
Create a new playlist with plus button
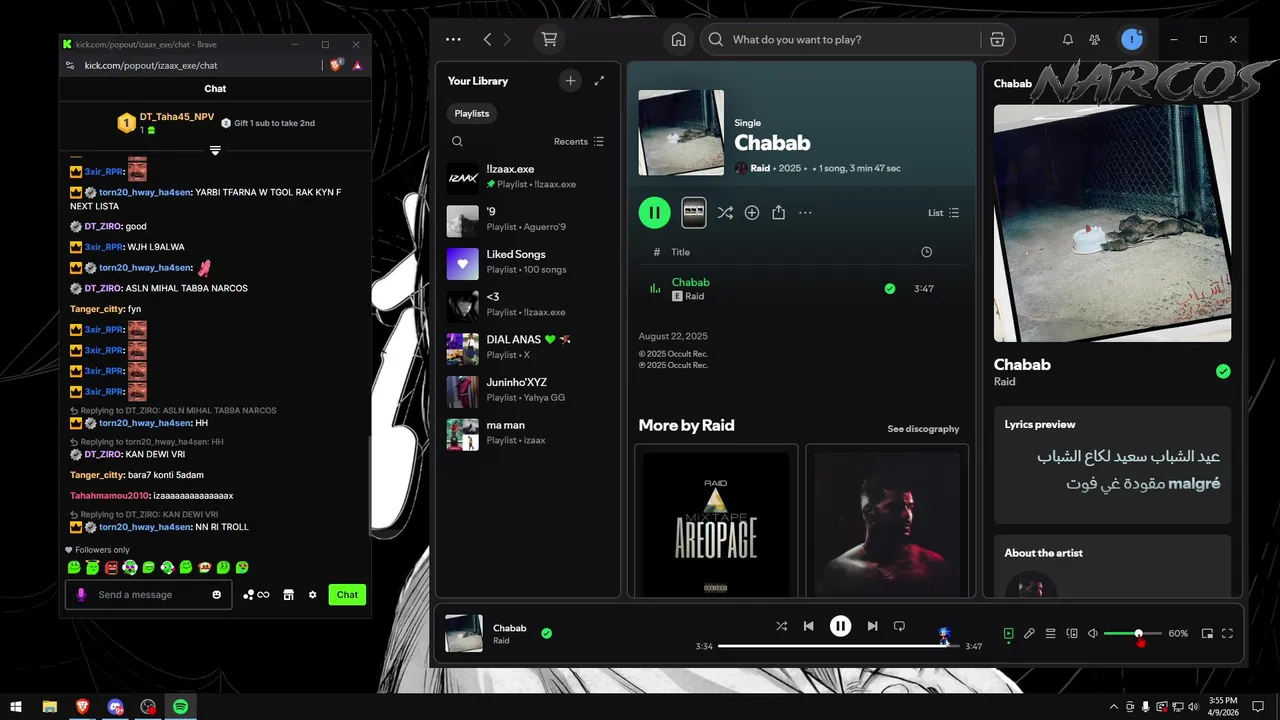coord(570,81)
